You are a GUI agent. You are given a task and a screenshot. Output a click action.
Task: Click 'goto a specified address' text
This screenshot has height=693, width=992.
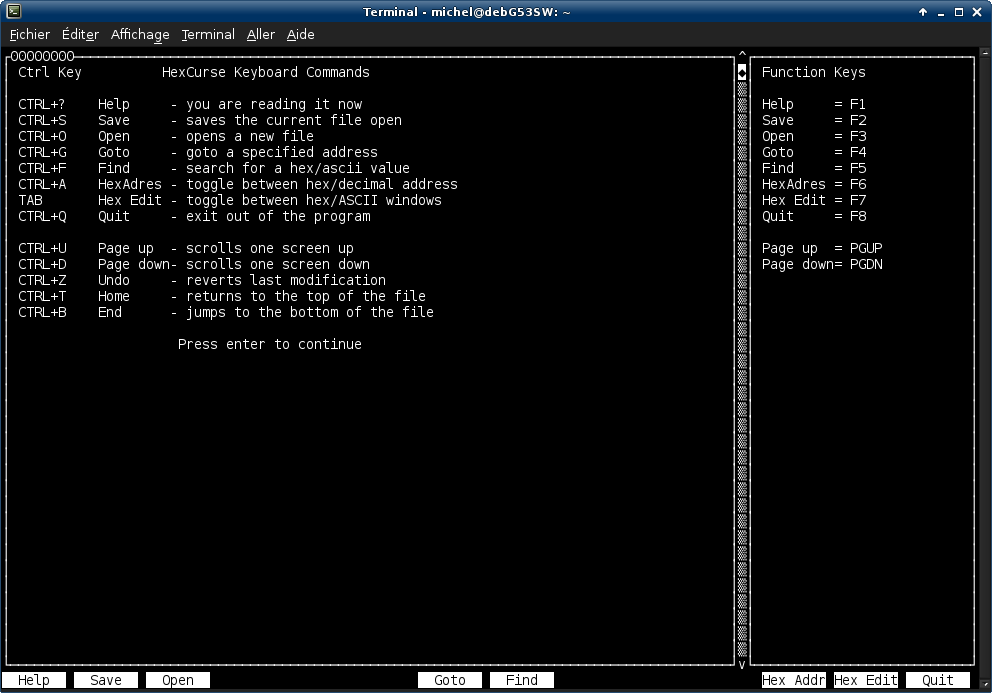coord(282,153)
